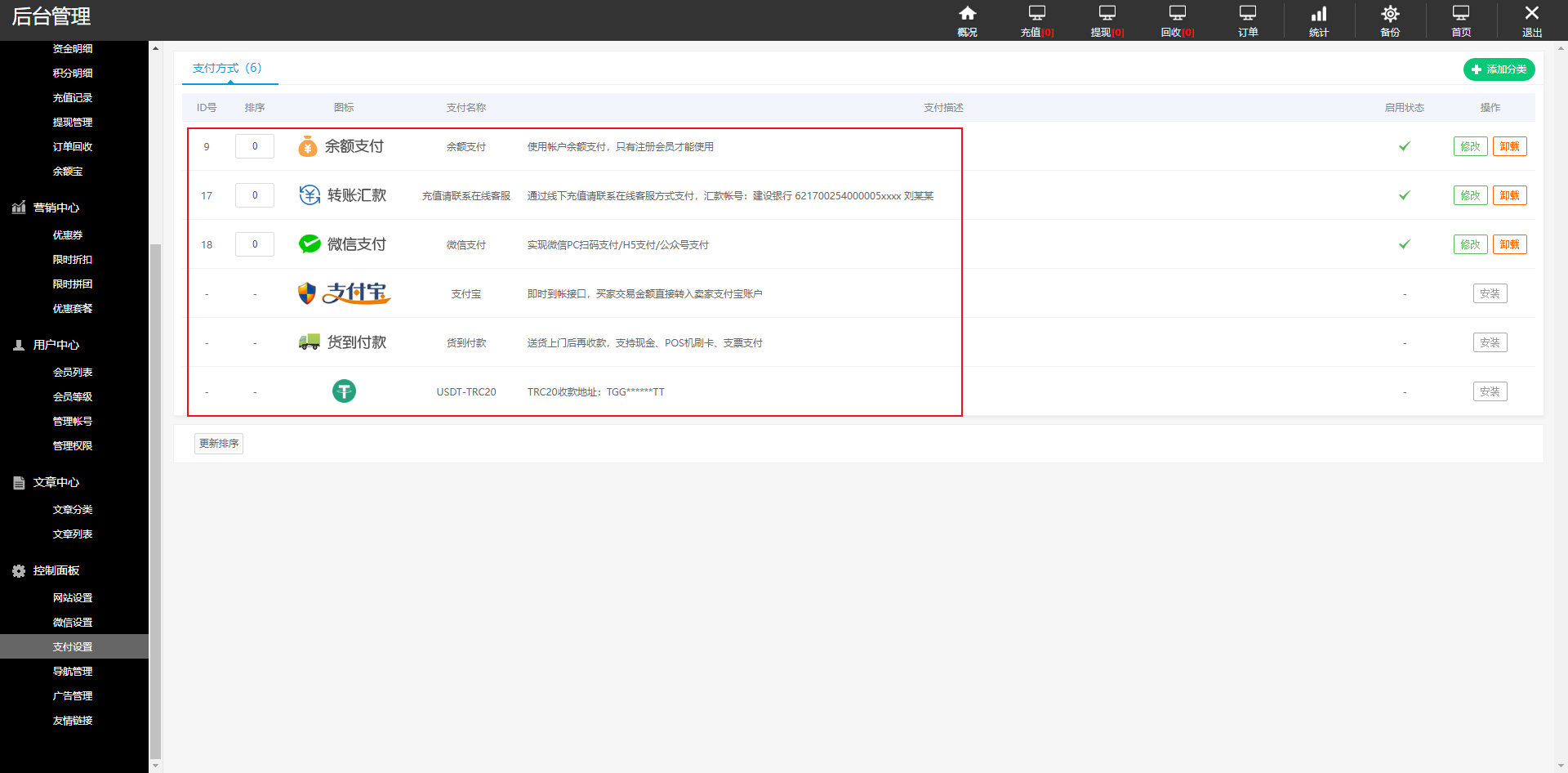Click the 添加分类 add category button
The height and width of the screenshot is (773, 1568).
pyautogui.click(x=1499, y=69)
